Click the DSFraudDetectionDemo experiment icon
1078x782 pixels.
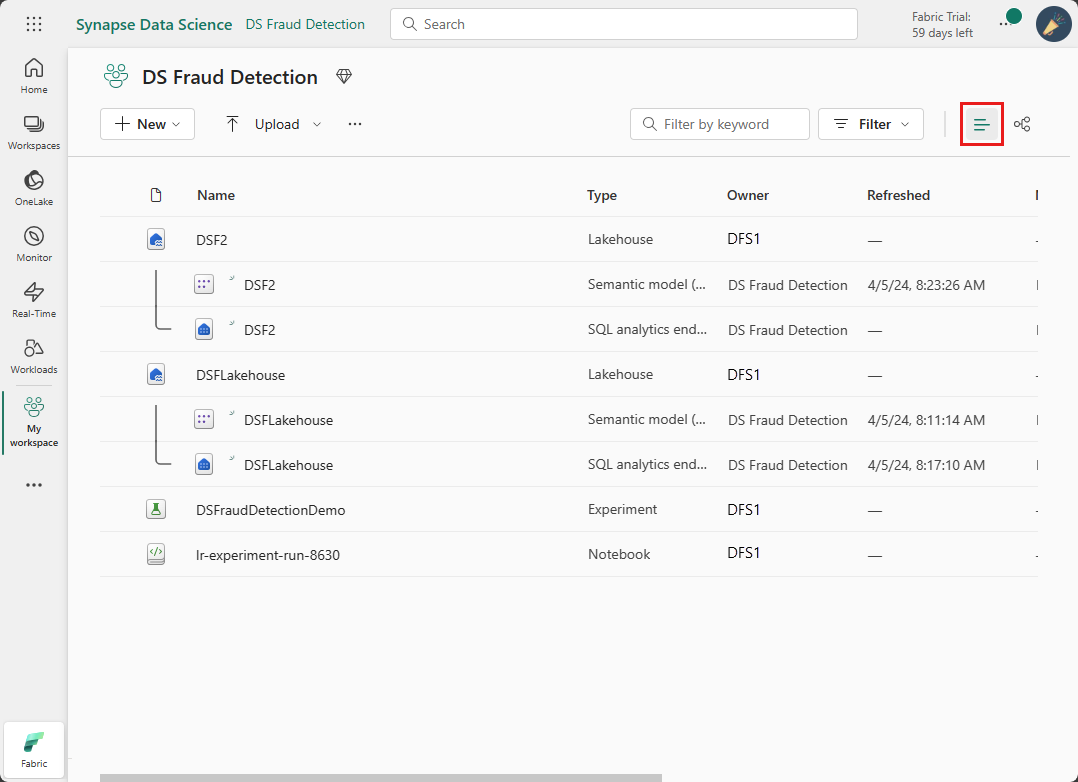pos(156,510)
